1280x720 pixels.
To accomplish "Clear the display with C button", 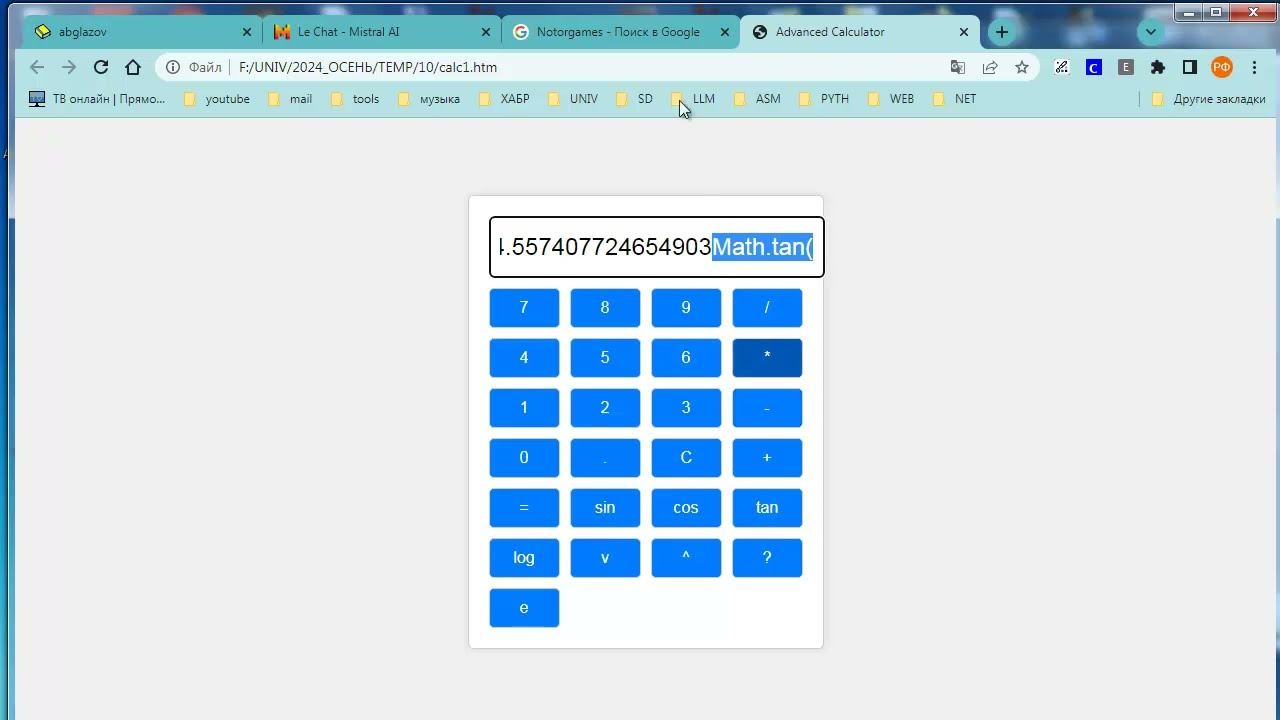I will (x=686, y=458).
